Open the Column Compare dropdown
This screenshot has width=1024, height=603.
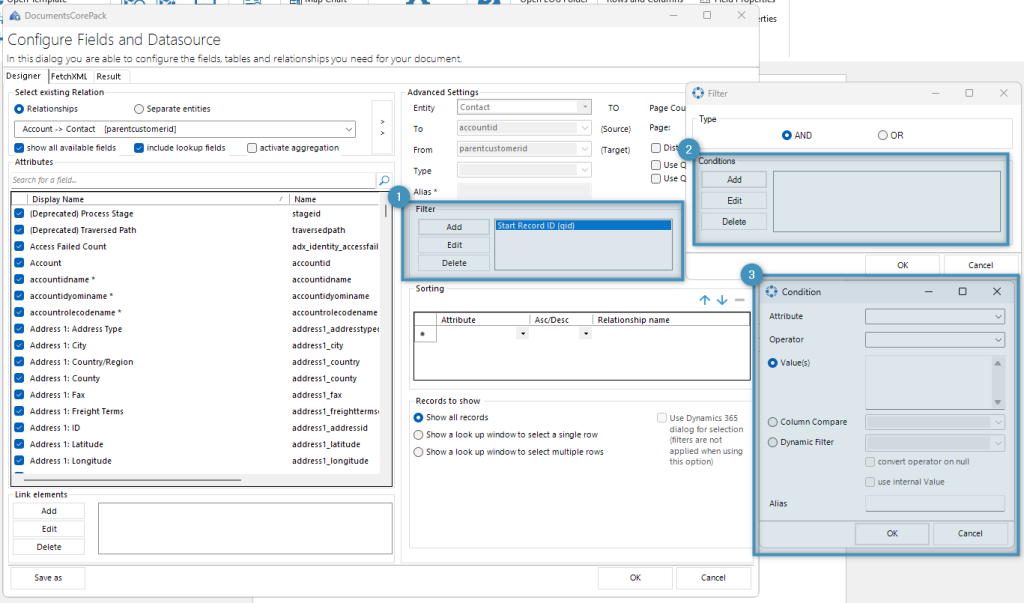click(935, 423)
